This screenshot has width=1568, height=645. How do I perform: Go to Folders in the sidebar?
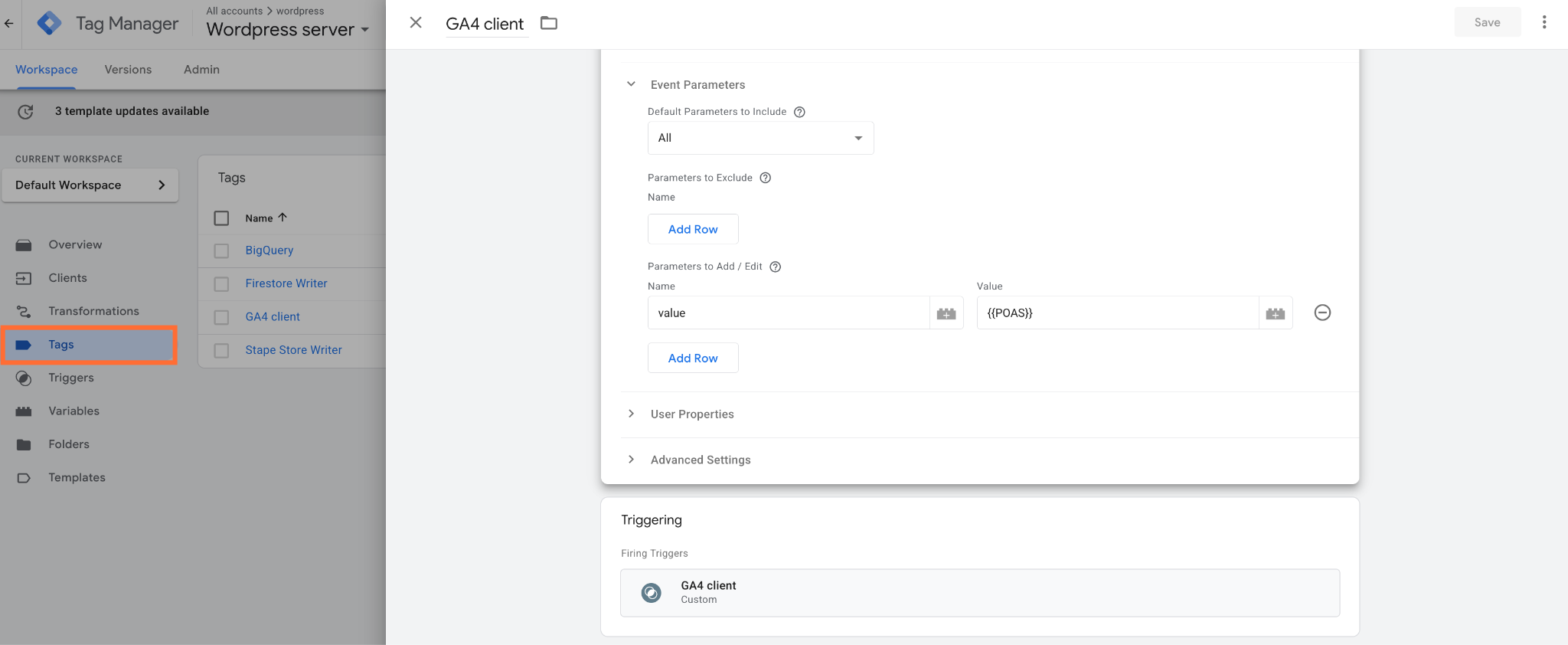[69, 444]
